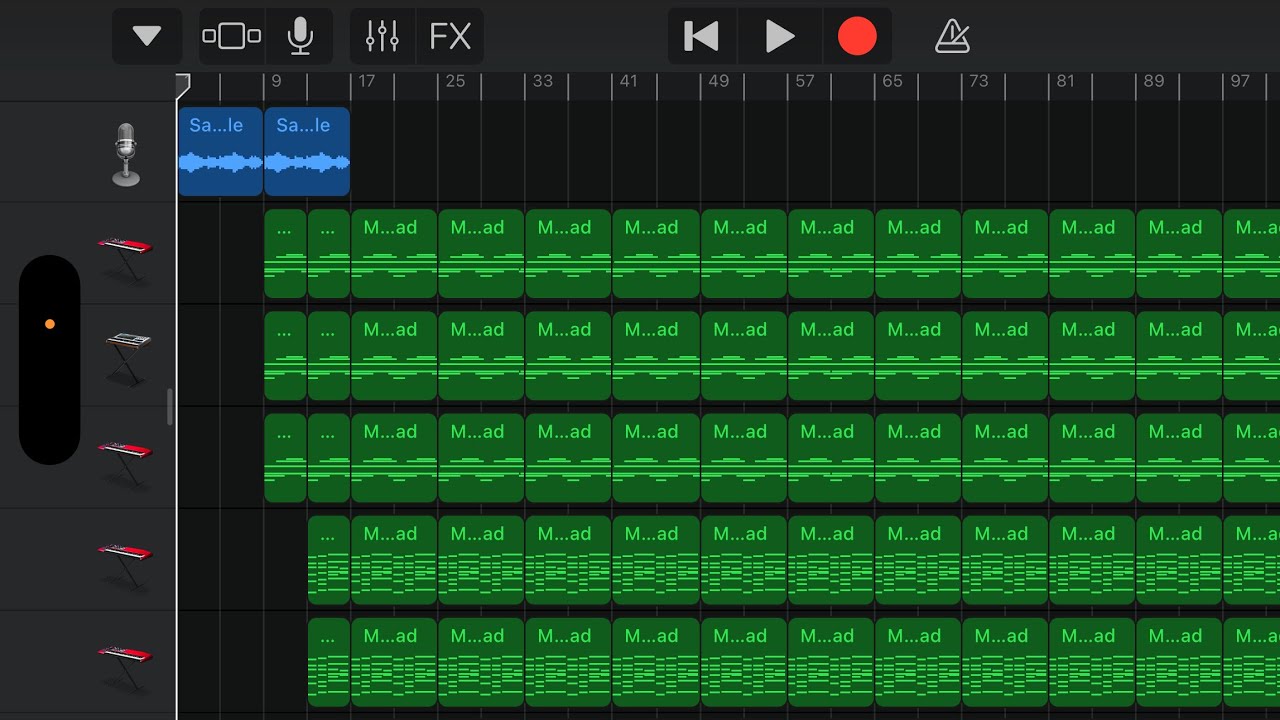Select the first blue Sa...le audio region
1280x720 pixels.
click(x=220, y=151)
